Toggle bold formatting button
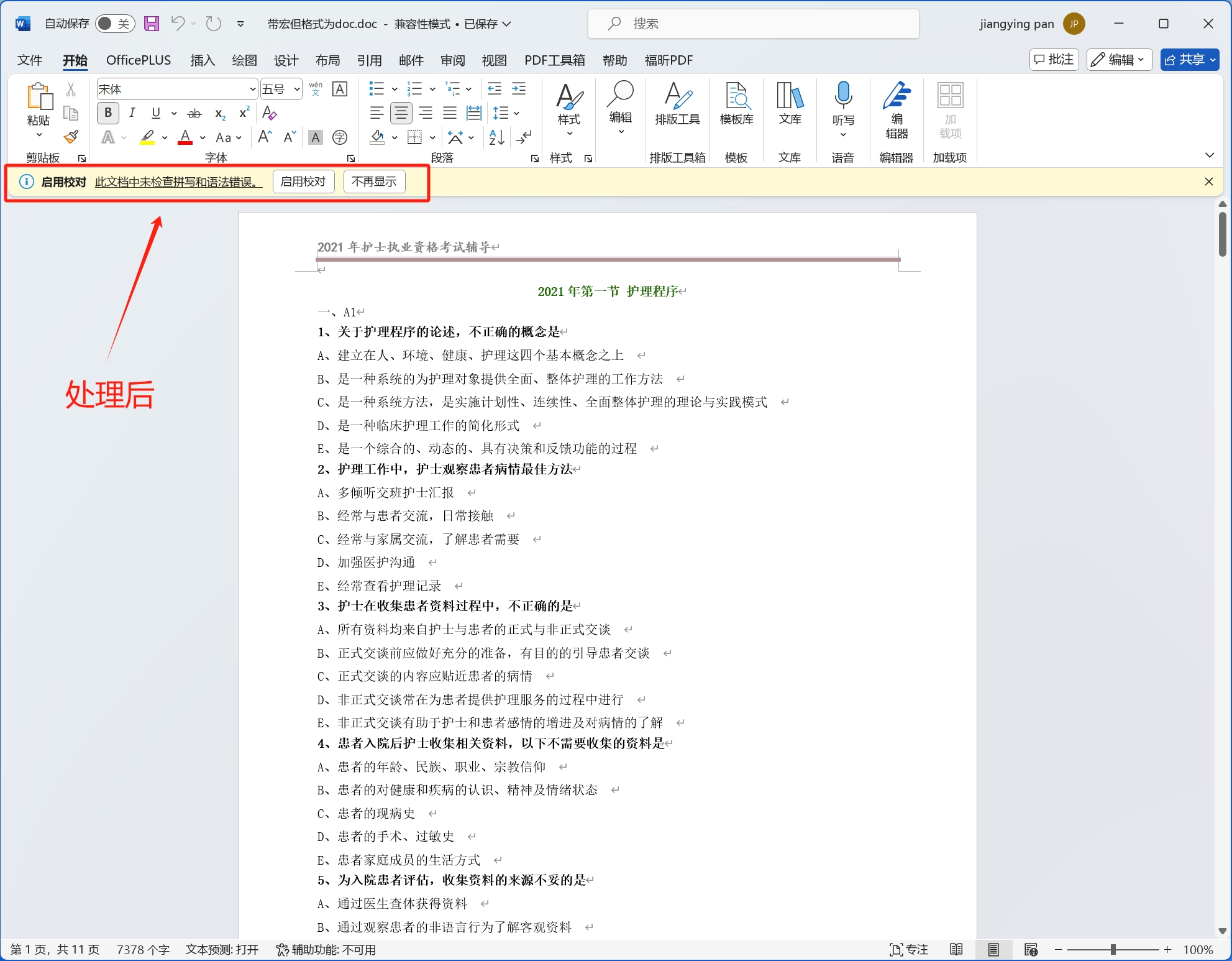The width and height of the screenshot is (1232, 961). coord(108,113)
